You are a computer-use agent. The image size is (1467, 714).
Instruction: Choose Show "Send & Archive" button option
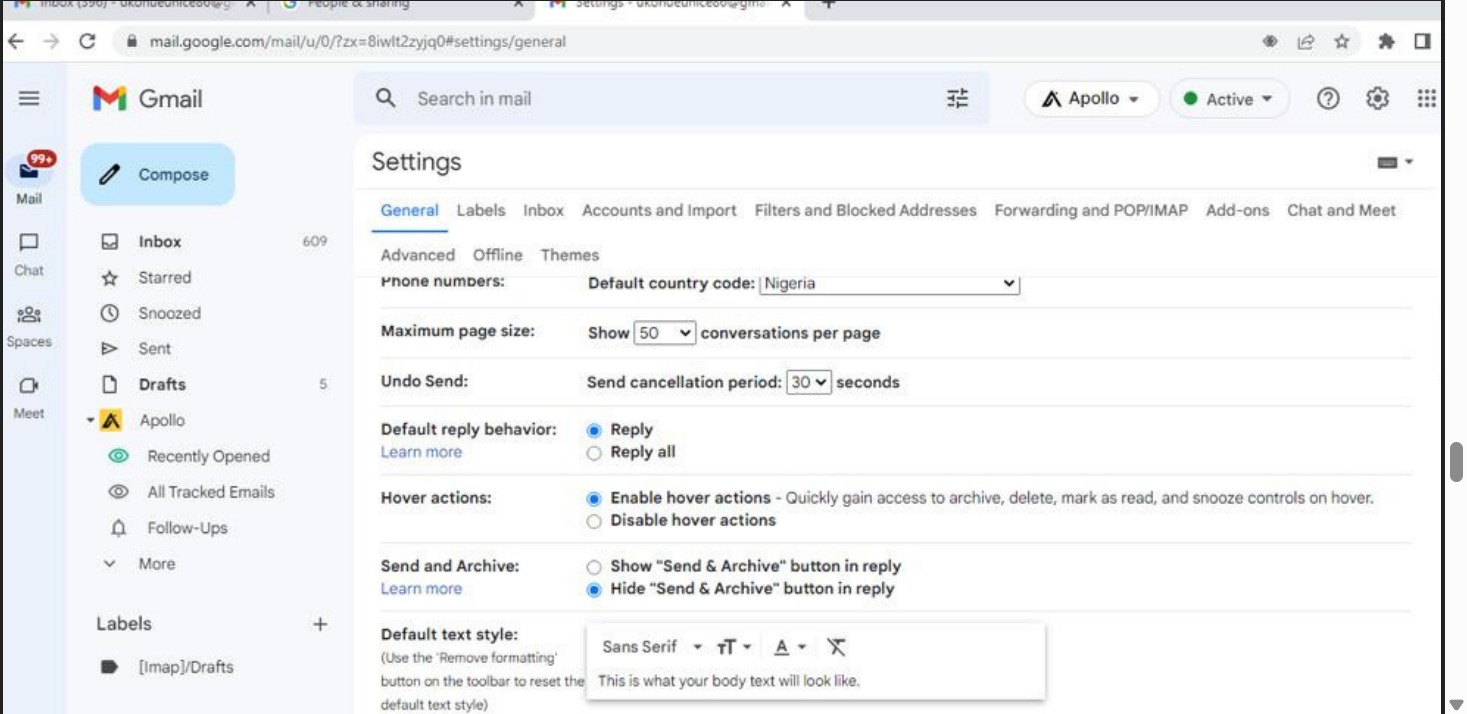594,567
